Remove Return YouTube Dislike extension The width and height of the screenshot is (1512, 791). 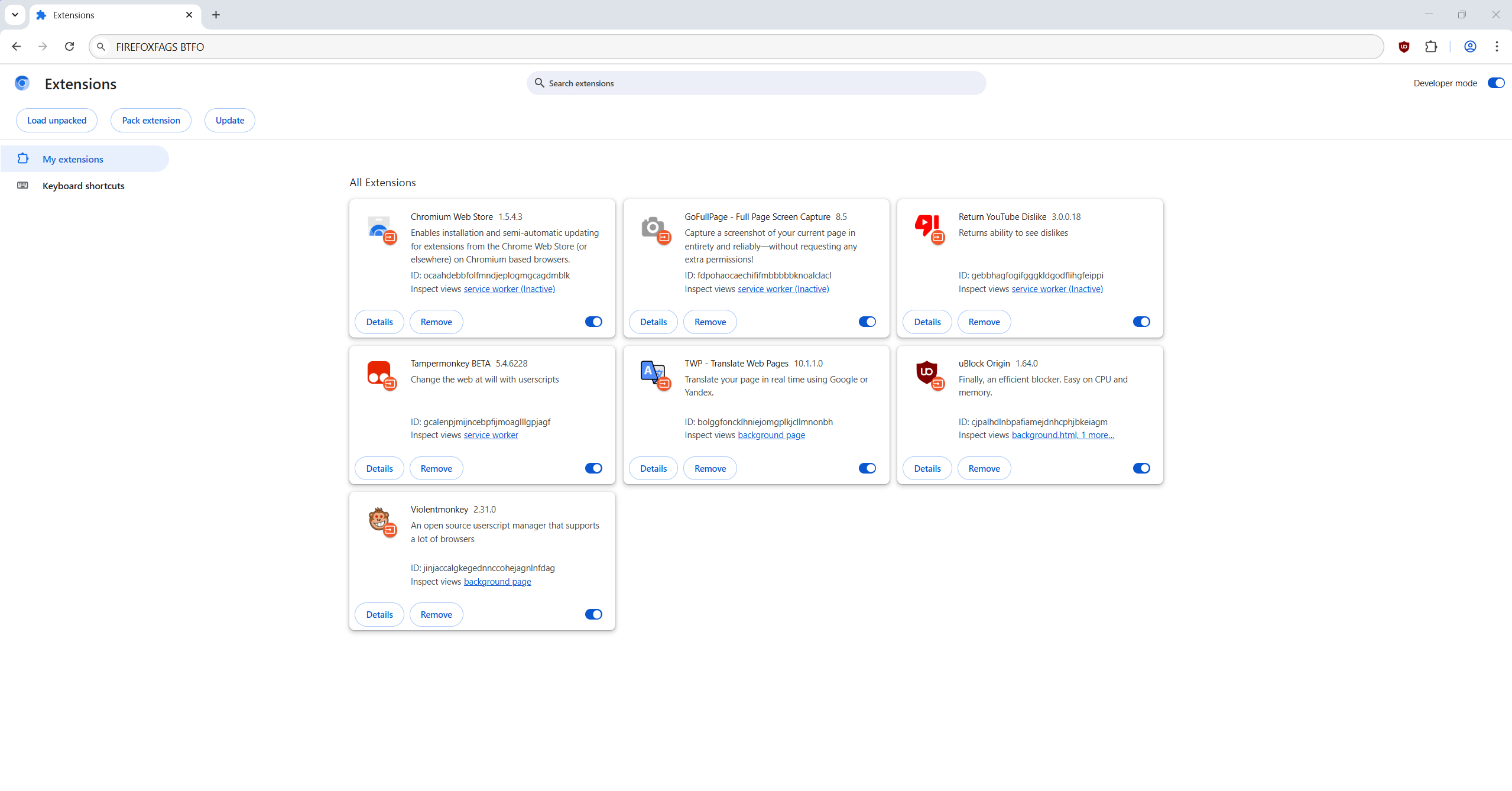(984, 322)
